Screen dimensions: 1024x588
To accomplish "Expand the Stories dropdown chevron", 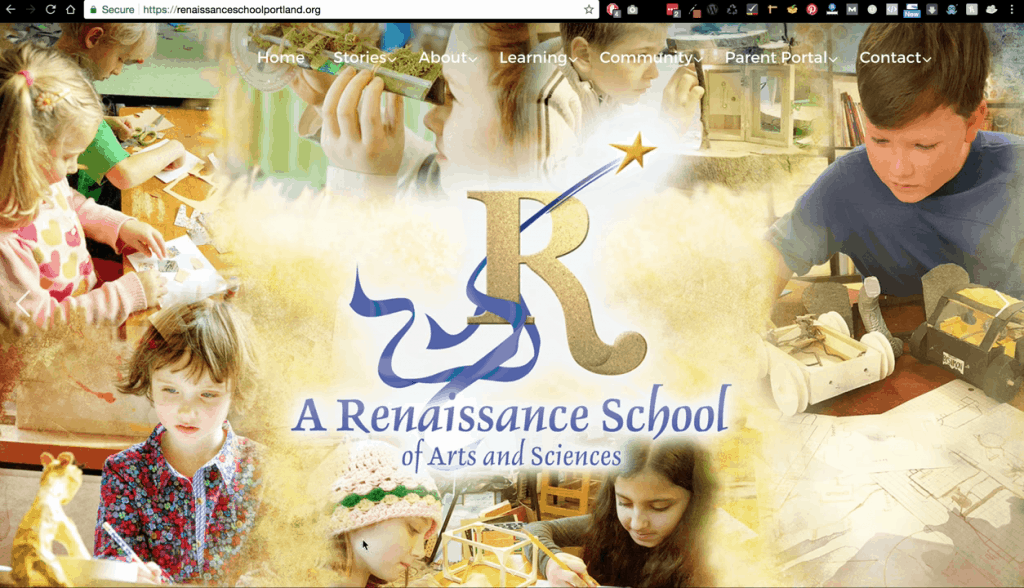I will pos(392,59).
